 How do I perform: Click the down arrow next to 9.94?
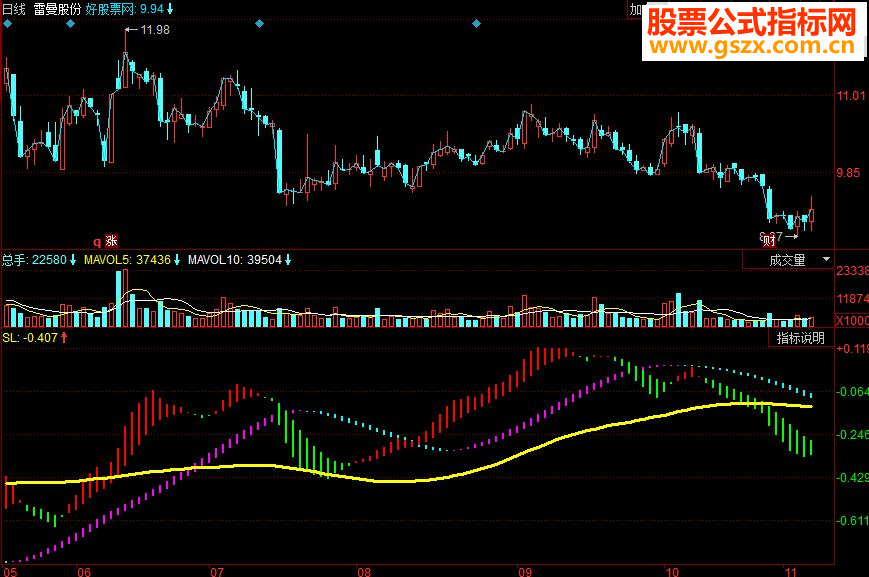(170, 9)
